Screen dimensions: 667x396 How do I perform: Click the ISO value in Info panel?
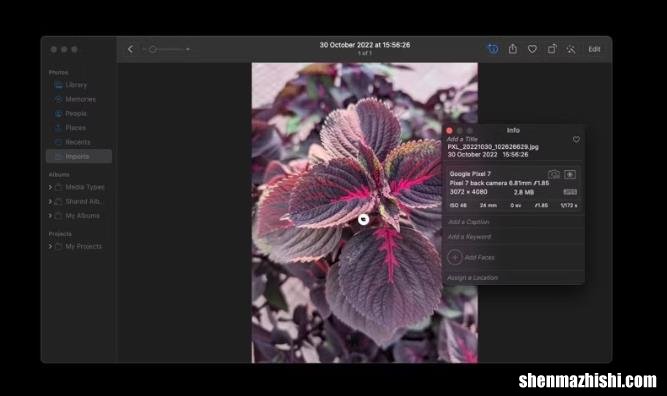tap(458, 205)
